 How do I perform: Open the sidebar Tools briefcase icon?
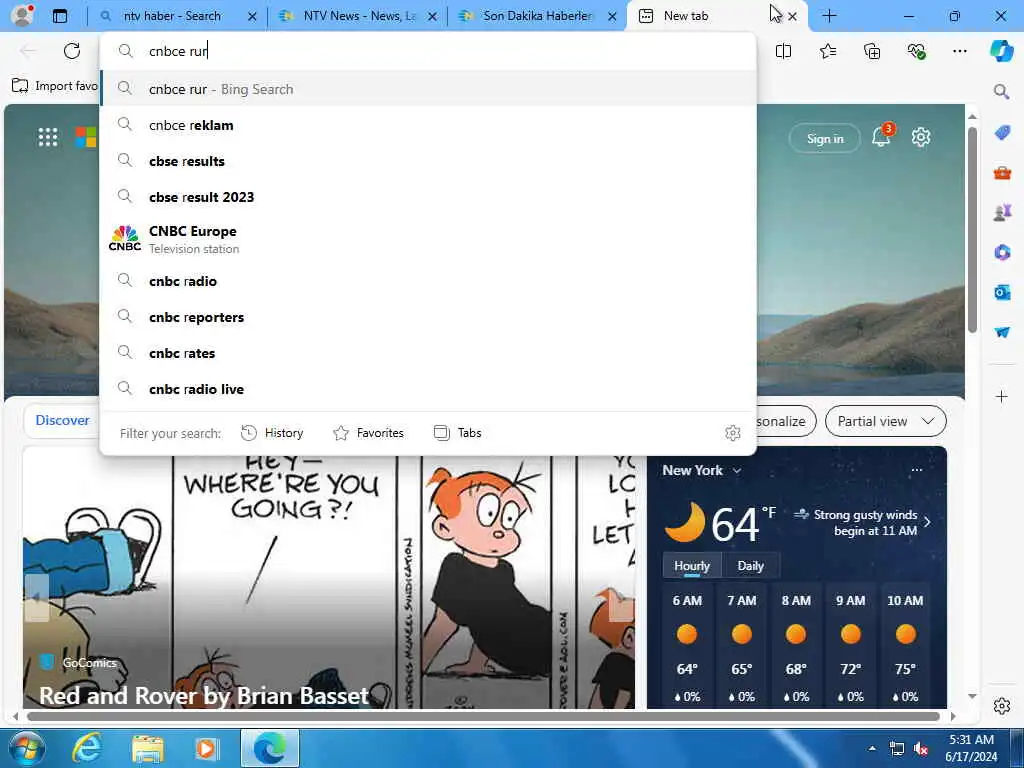1002,173
